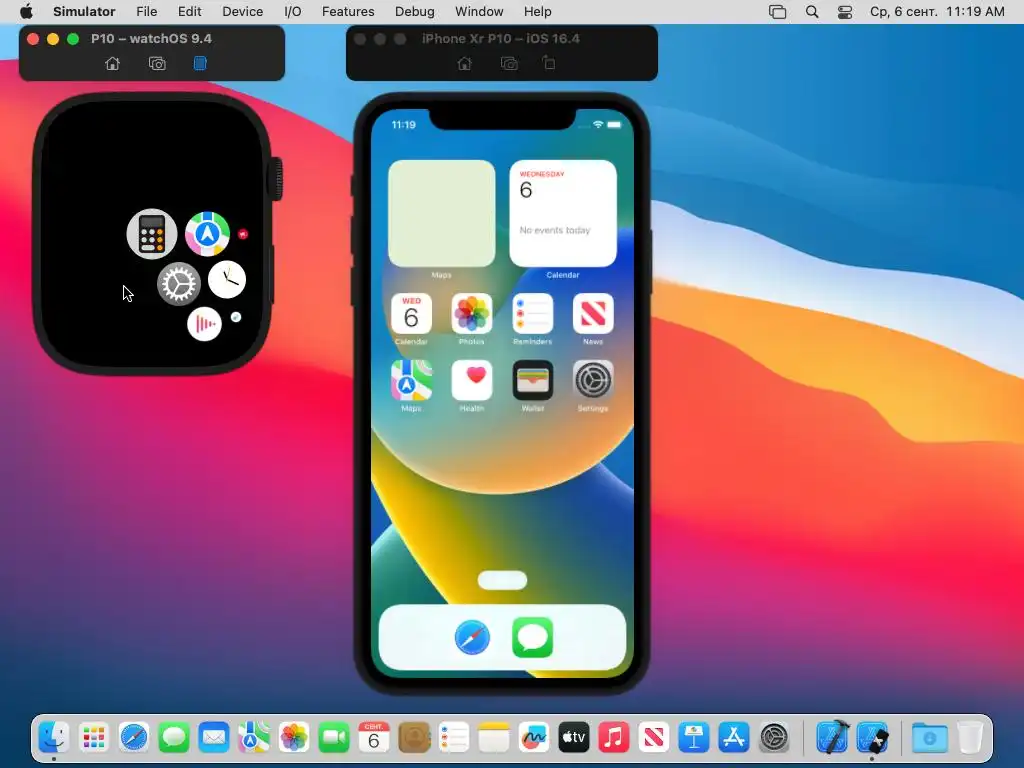Open the Apple menu
1024x768 pixels.
pos(26,12)
